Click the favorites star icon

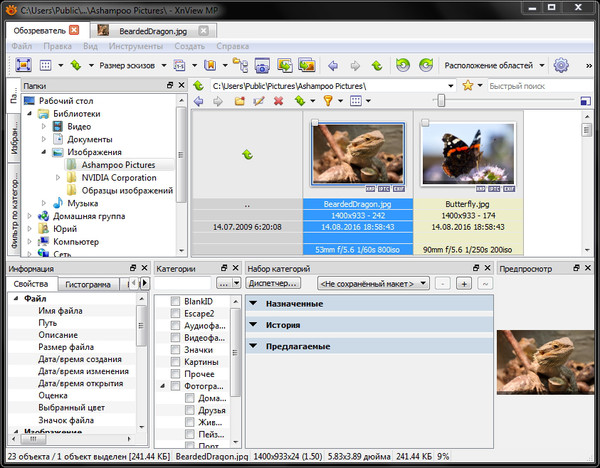(x=468, y=85)
